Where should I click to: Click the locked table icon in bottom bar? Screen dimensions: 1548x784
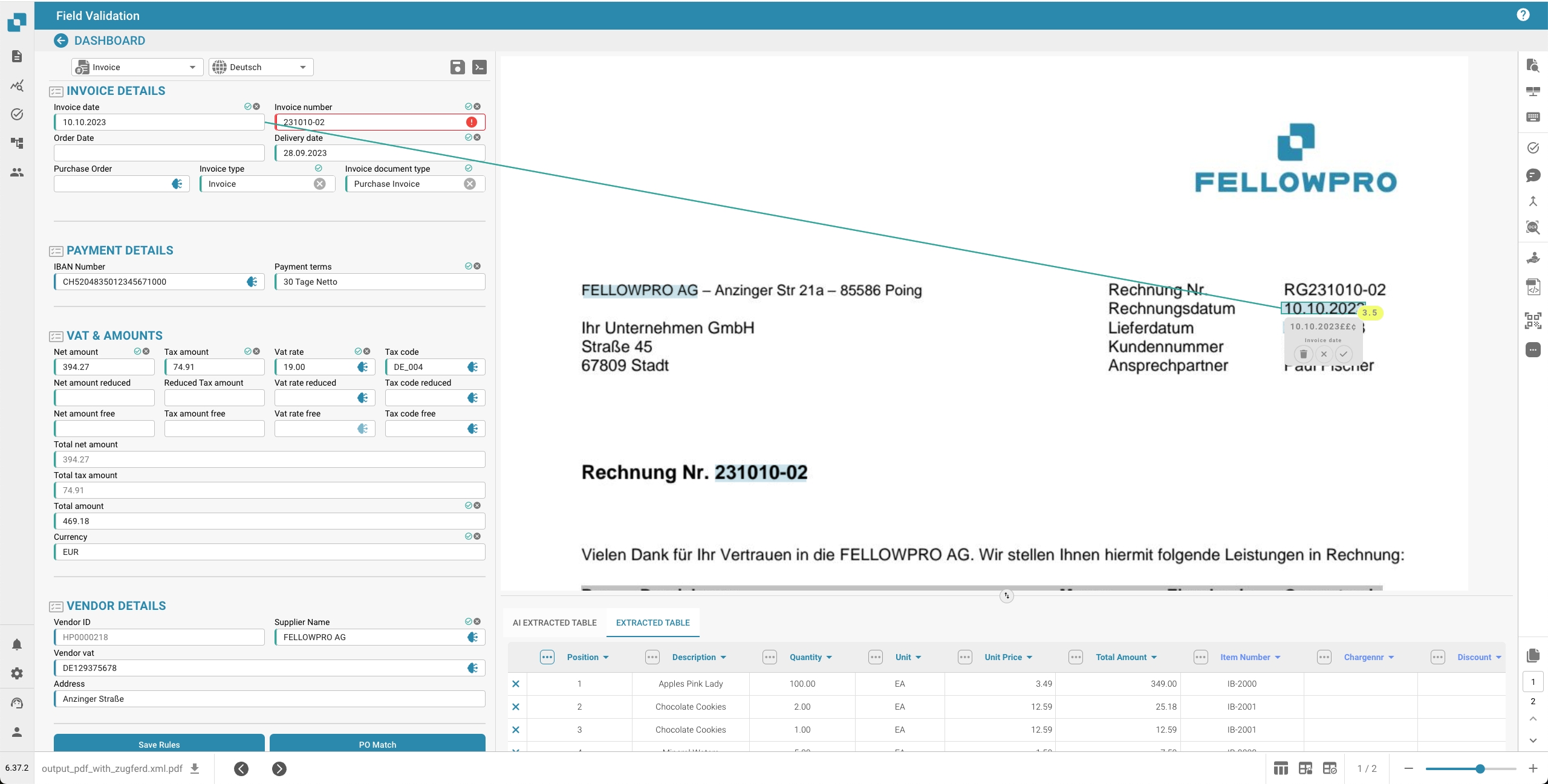pos(1306,768)
